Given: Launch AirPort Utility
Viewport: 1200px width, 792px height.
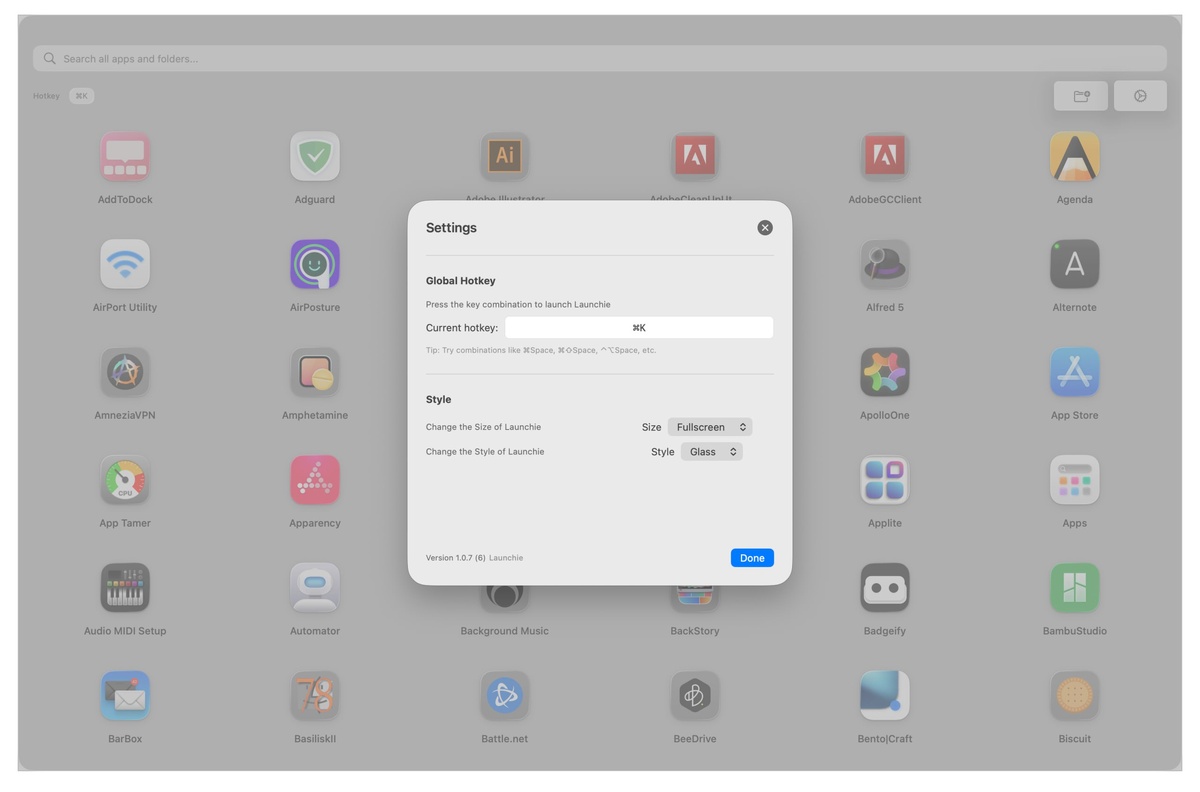Looking at the screenshot, I should [125, 265].
